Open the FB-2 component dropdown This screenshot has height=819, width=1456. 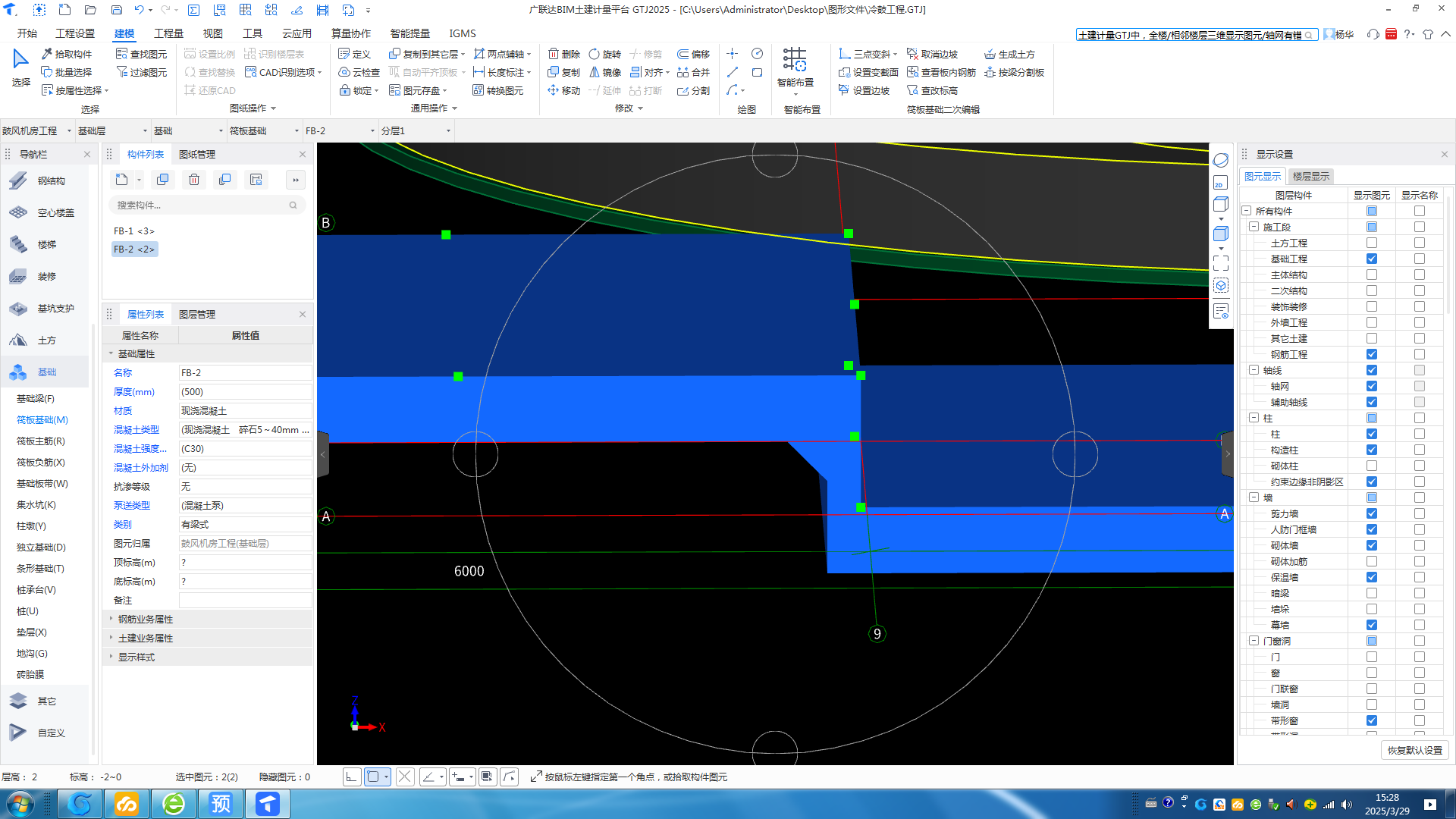pos(340,130)
